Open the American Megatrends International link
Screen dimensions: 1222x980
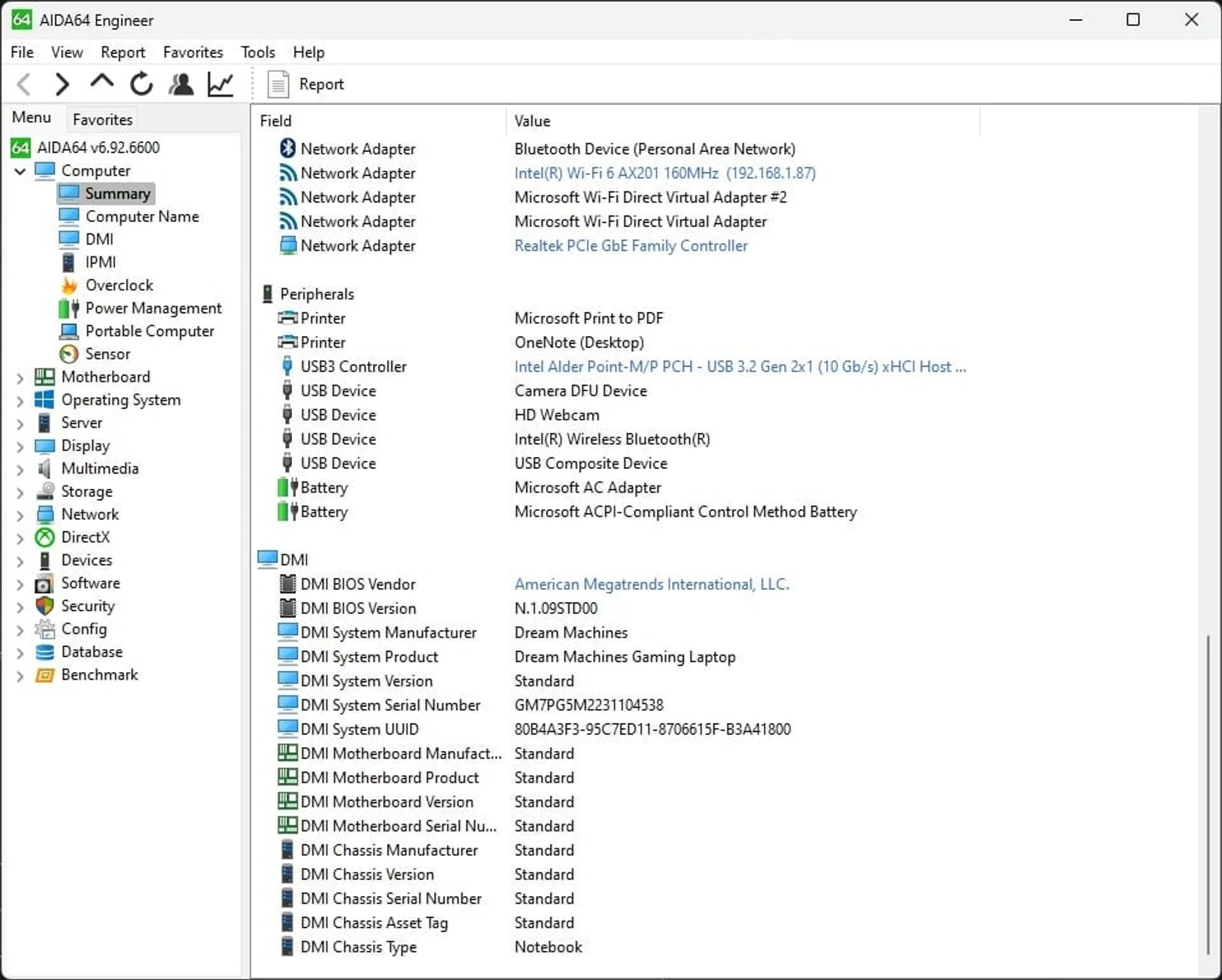(652, 584)
